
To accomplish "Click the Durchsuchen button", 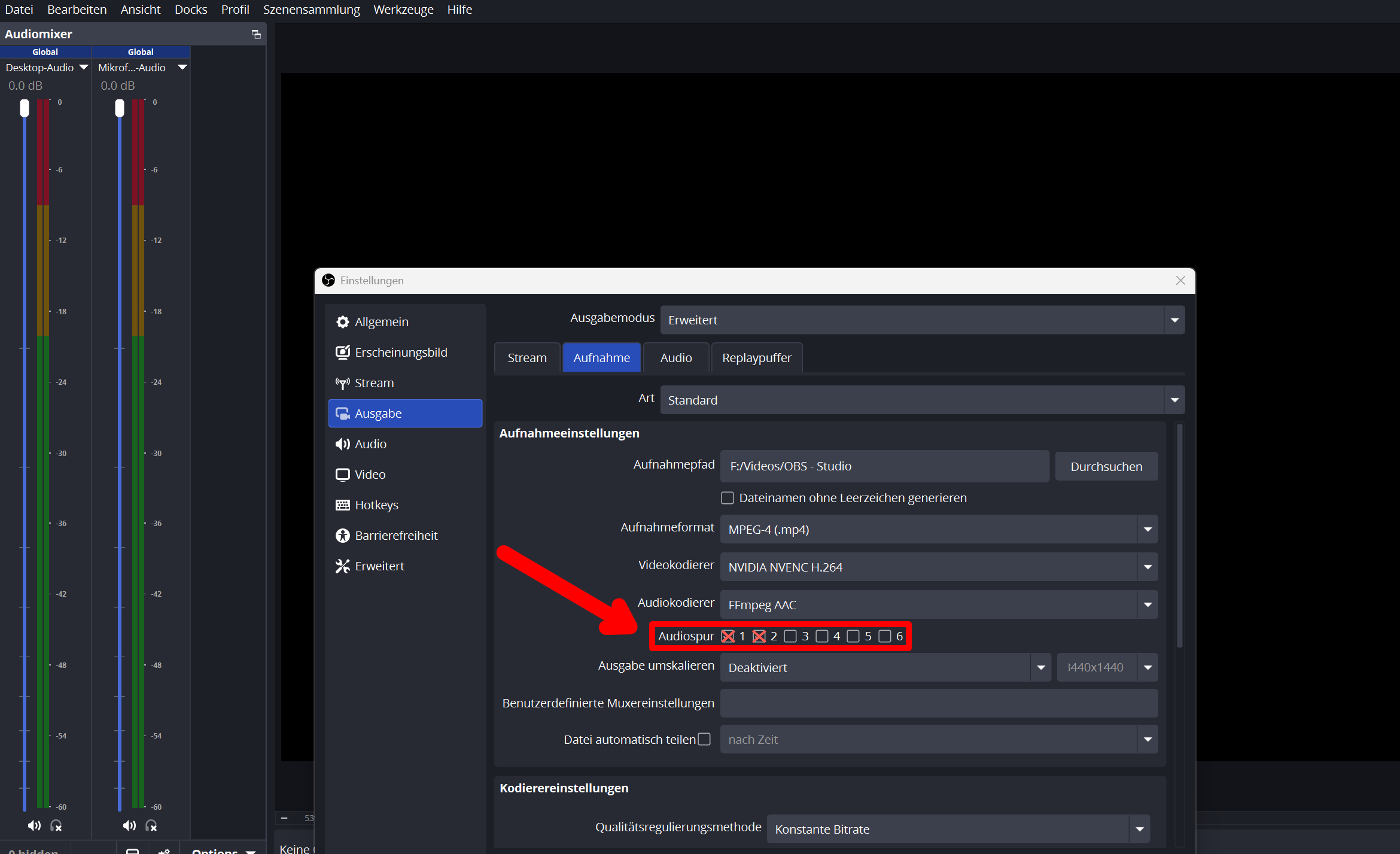I will click(1106, 467).
